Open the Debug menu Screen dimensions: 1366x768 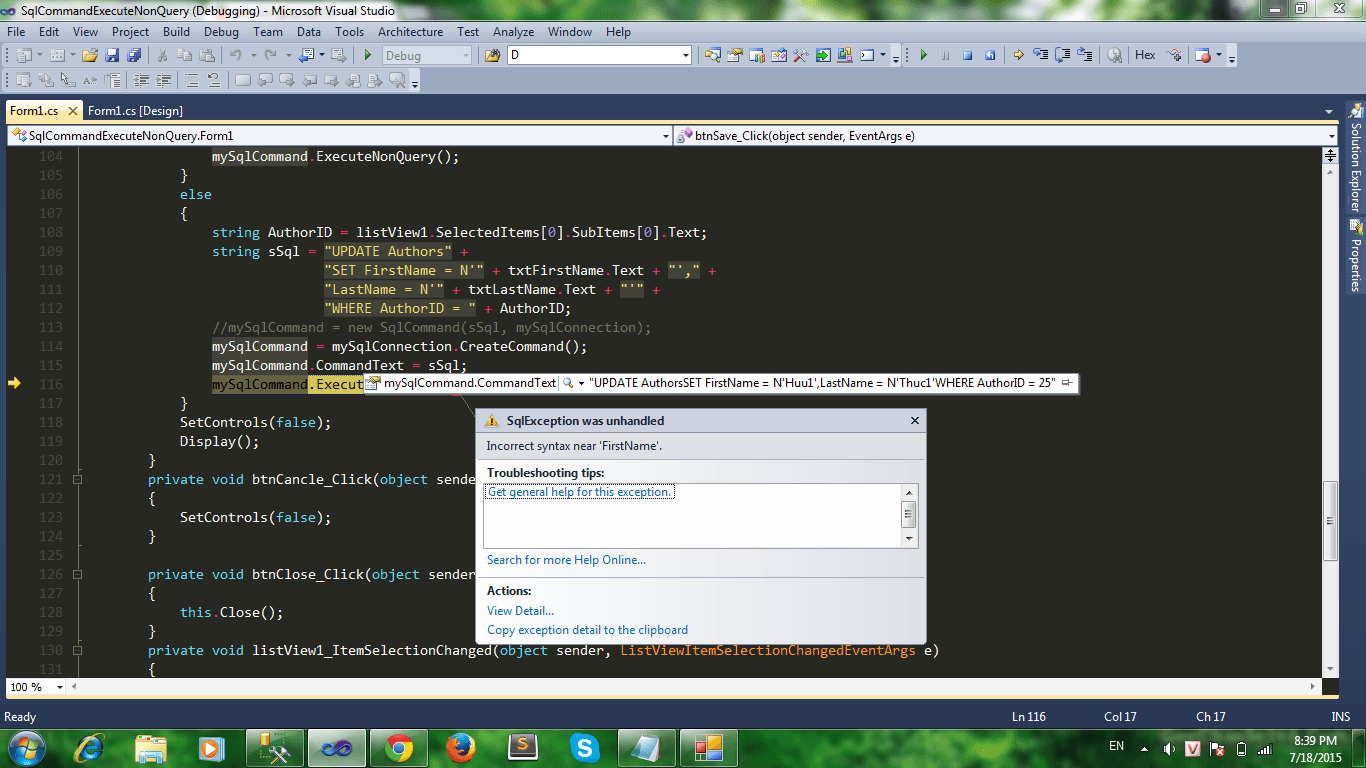click(x=221, y=32)
